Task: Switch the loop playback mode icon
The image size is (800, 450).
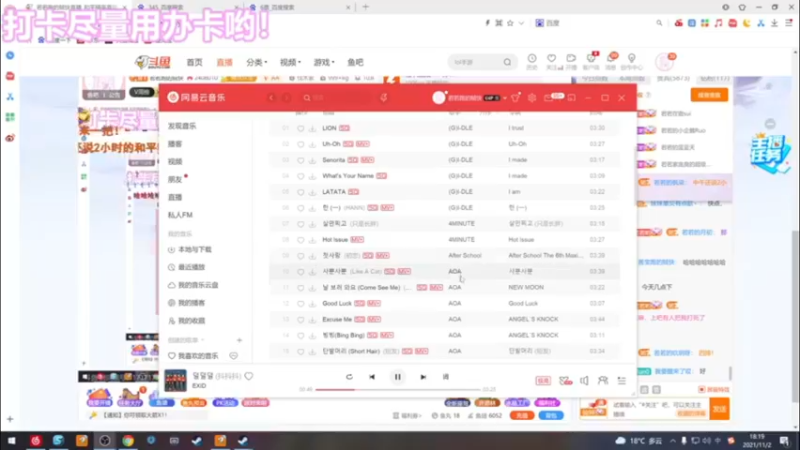Action: click(x=349, y=377)
